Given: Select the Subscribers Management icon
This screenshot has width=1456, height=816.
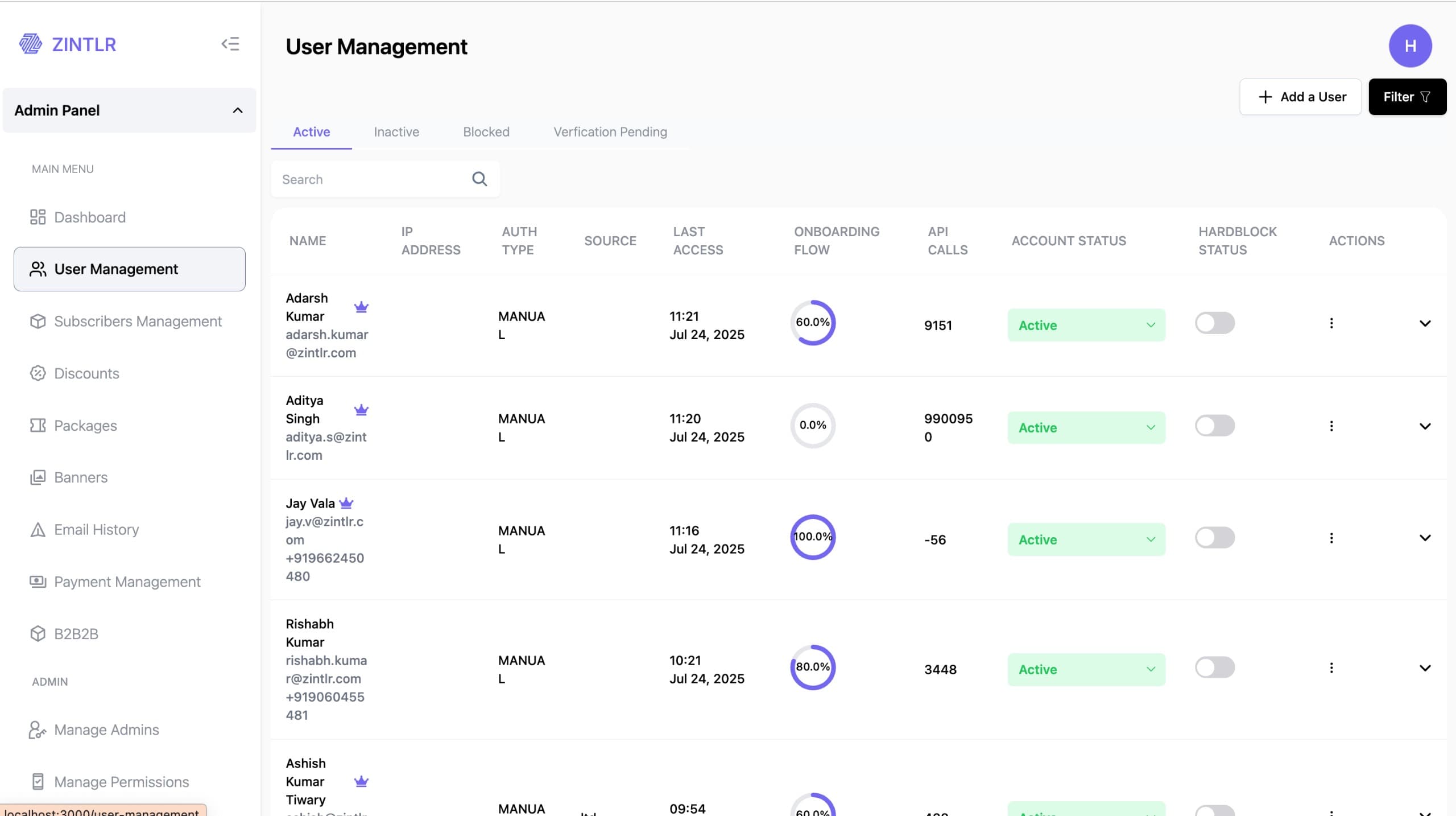Looking at the screenshot, I should 38,321.
